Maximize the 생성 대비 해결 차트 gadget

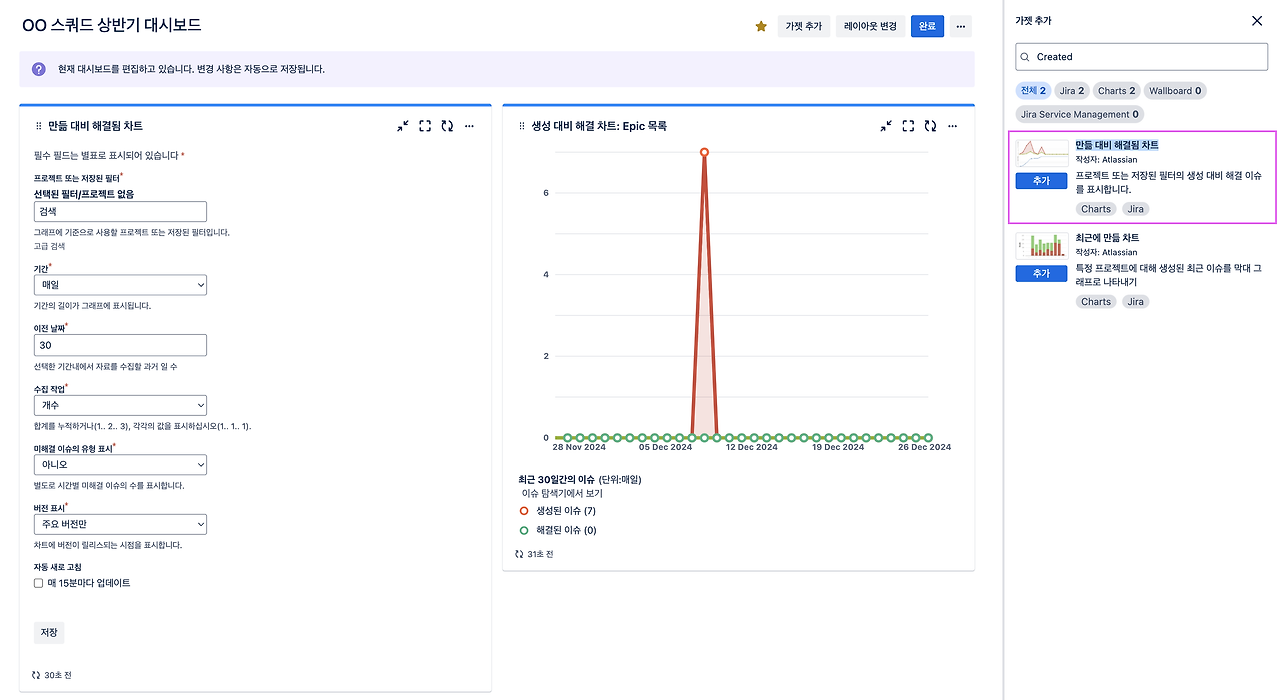coord(908,126)
